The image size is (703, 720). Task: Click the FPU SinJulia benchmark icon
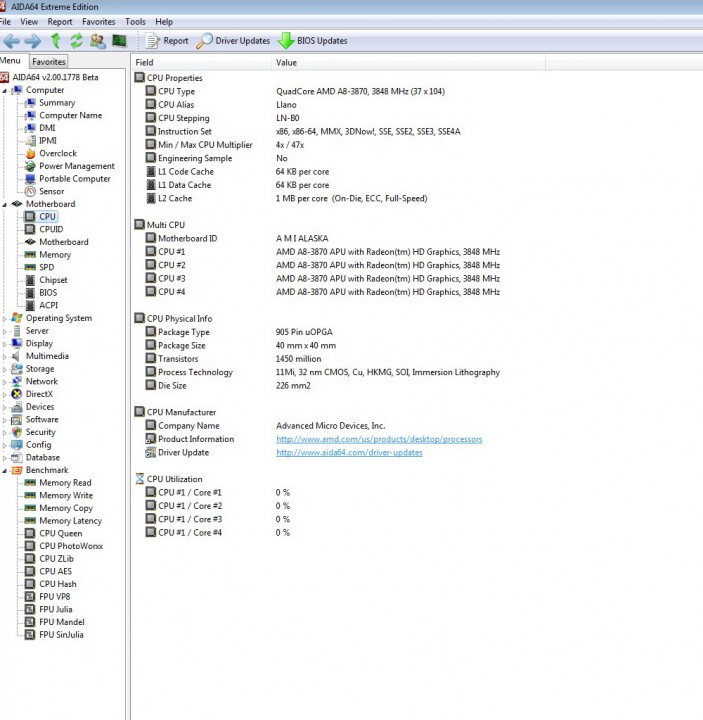coord(30,635)
